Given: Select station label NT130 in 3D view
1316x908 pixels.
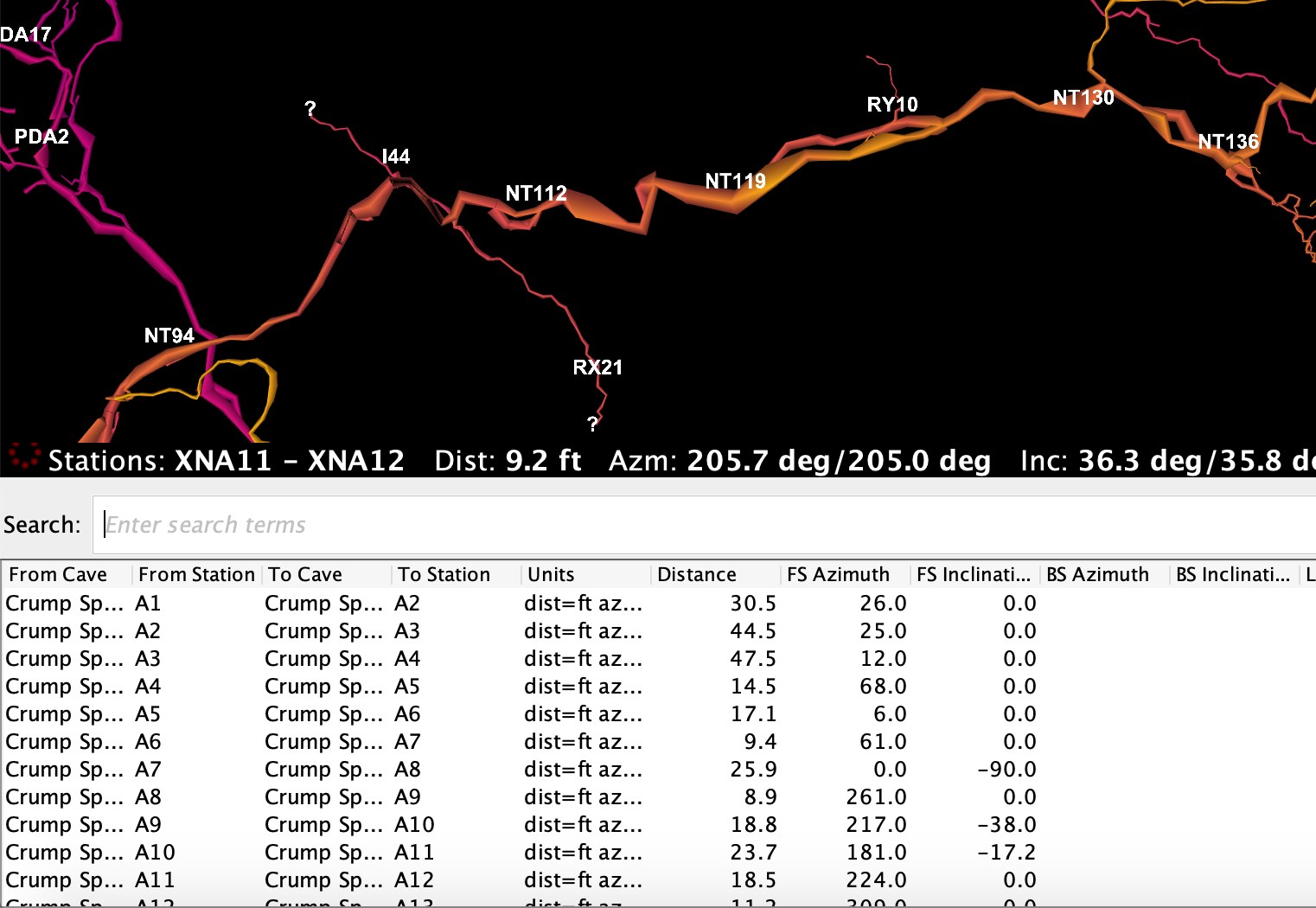Looking at the screenshot, I should 1083,98.
